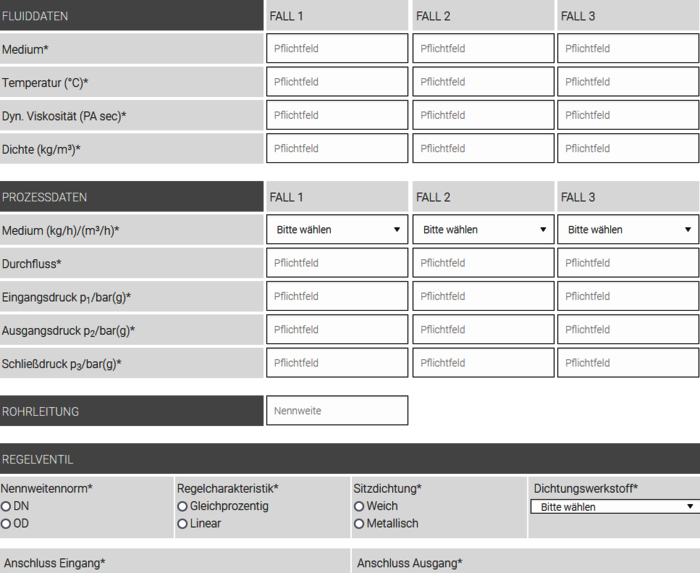Click the Fall 1 Dyn. Viskosität field
700x573 pixels.
[x=337, y=115]
